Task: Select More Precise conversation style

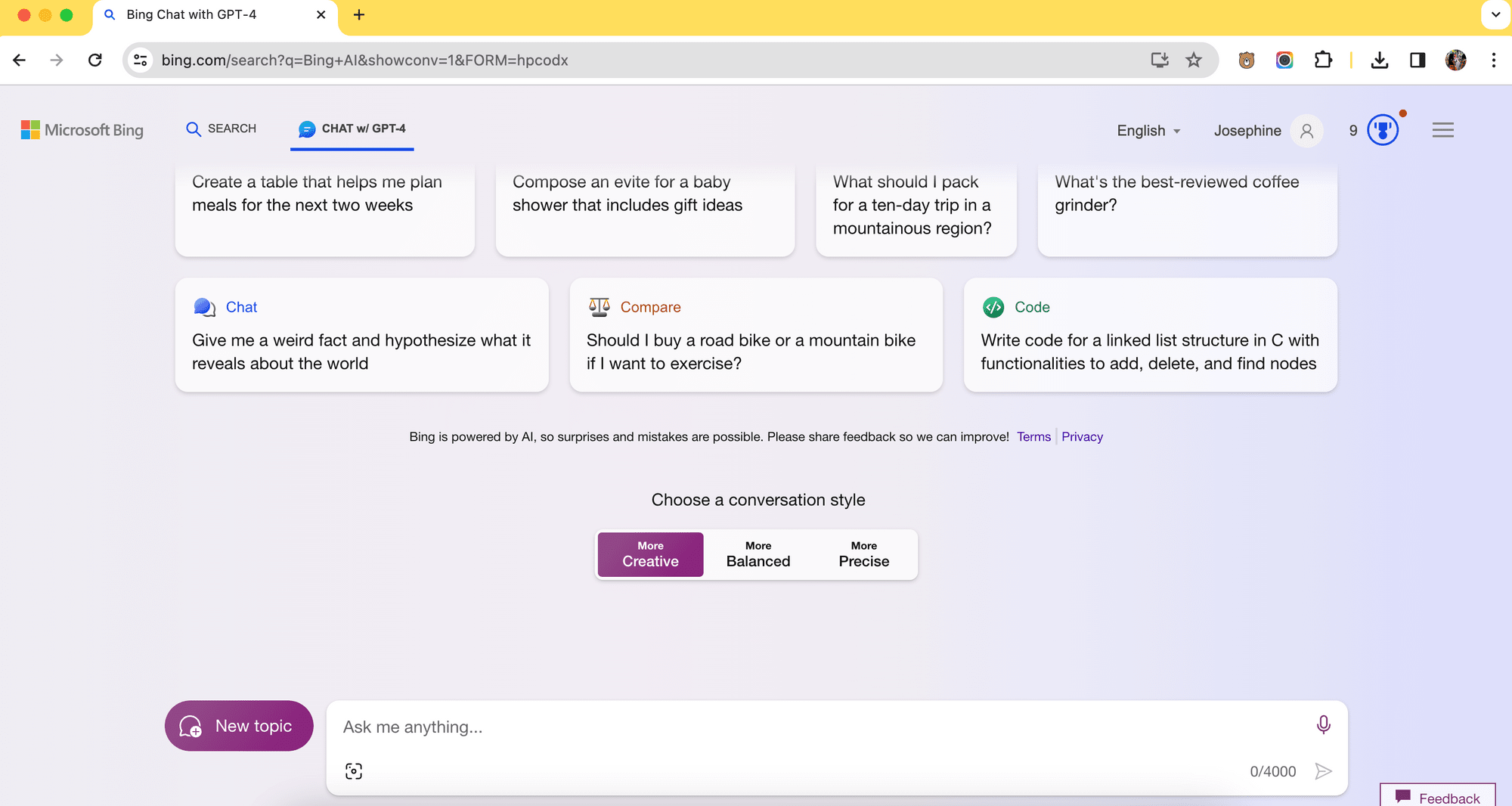Action: (863, 554)
